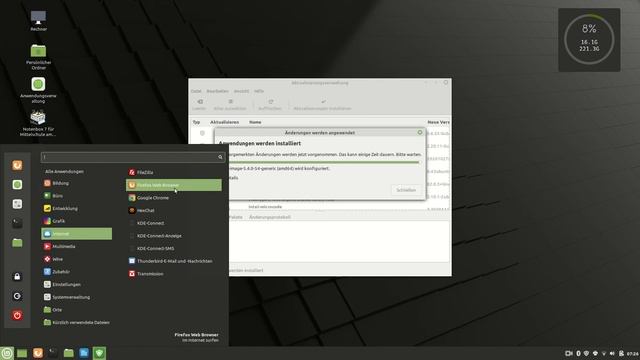
Task: Select the Multimedia category
Action: pyautogui.click(x=76, y=247)
